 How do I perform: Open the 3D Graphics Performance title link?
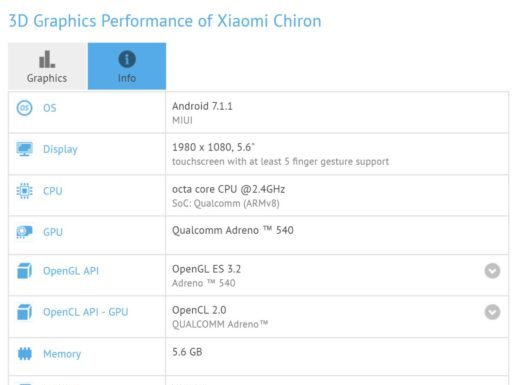pos(165,21)
